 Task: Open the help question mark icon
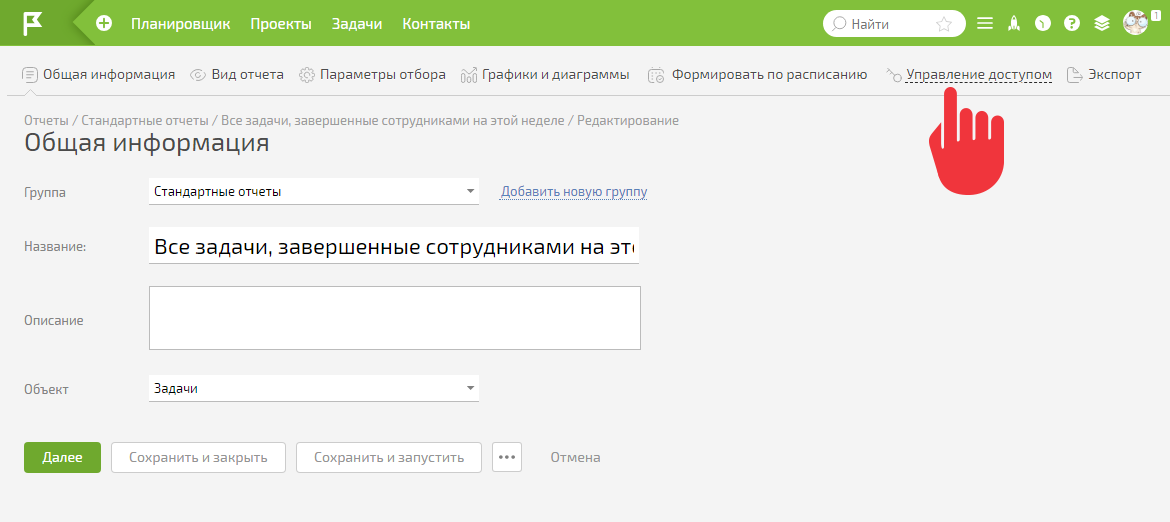click(x=1072, y=24)
